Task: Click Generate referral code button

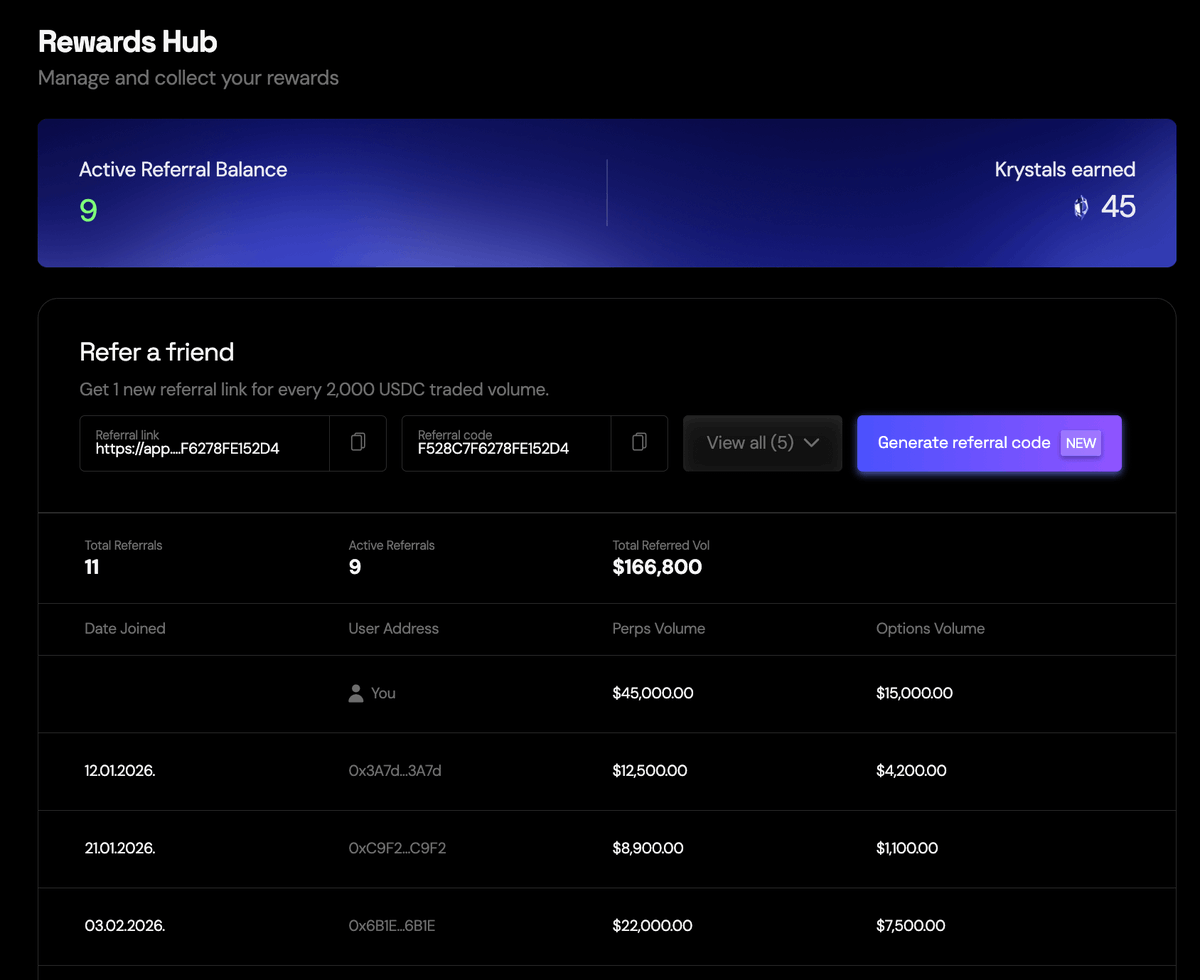Action: (989, 443)
